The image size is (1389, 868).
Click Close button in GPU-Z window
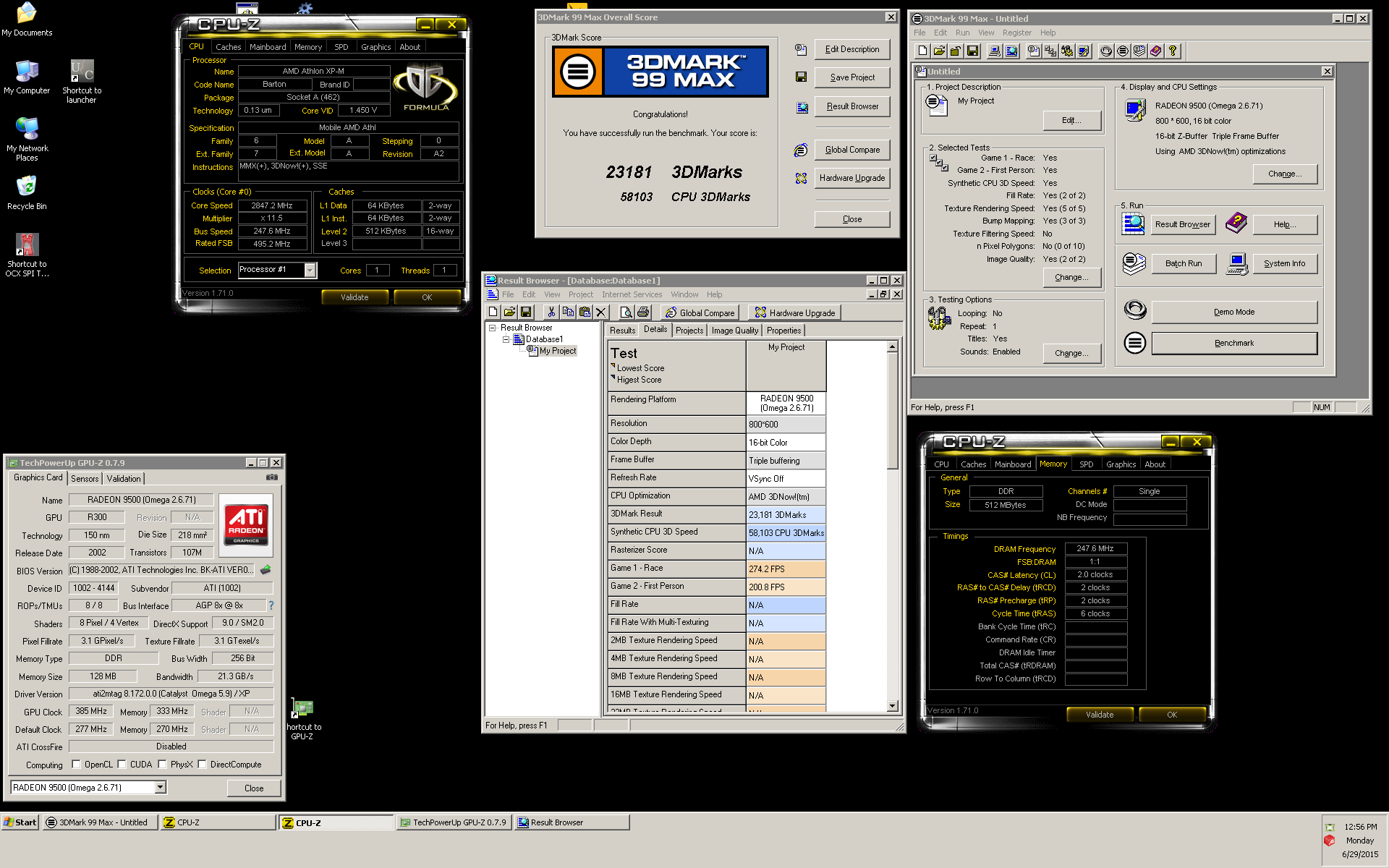click(254, 788)
